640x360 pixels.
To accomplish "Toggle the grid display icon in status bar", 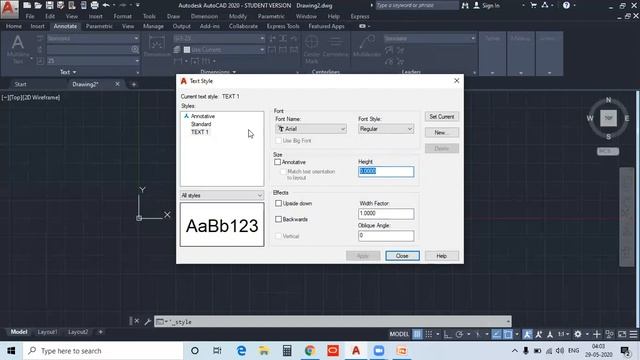I will click(417, 334).
